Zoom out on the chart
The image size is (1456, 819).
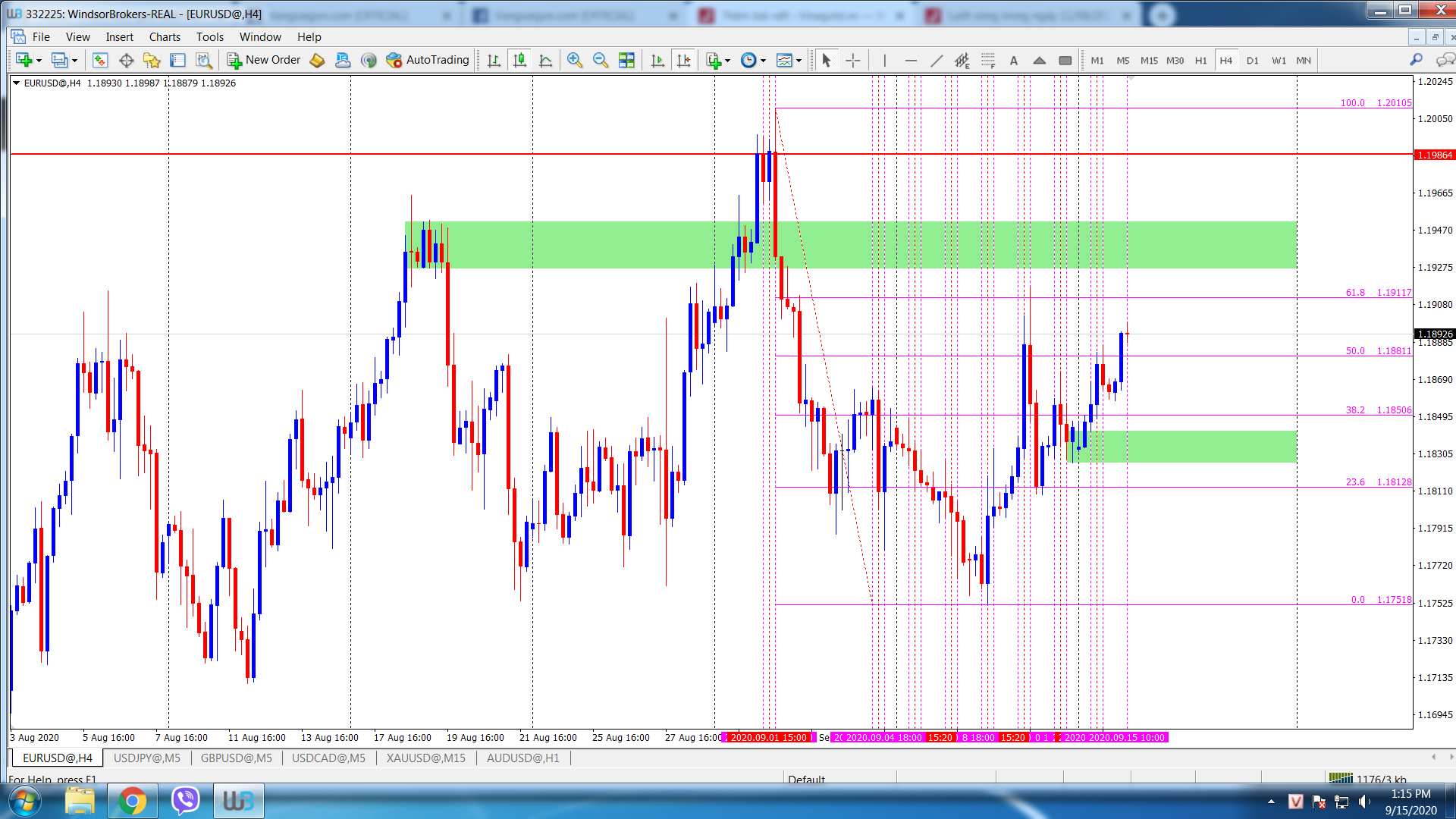(x=600, y=60)
